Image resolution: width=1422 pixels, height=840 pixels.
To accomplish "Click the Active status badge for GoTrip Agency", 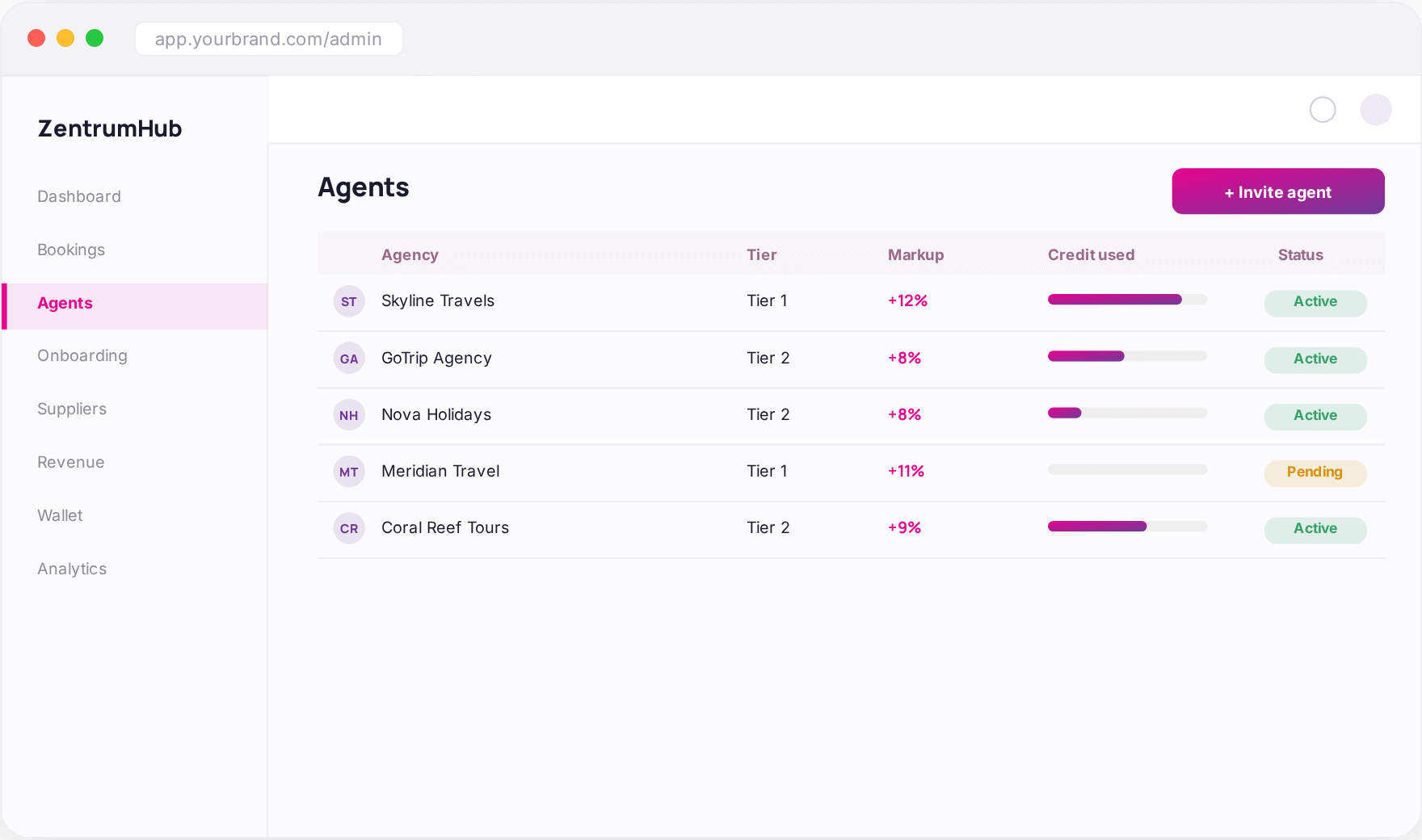I will click(1315, 359).
